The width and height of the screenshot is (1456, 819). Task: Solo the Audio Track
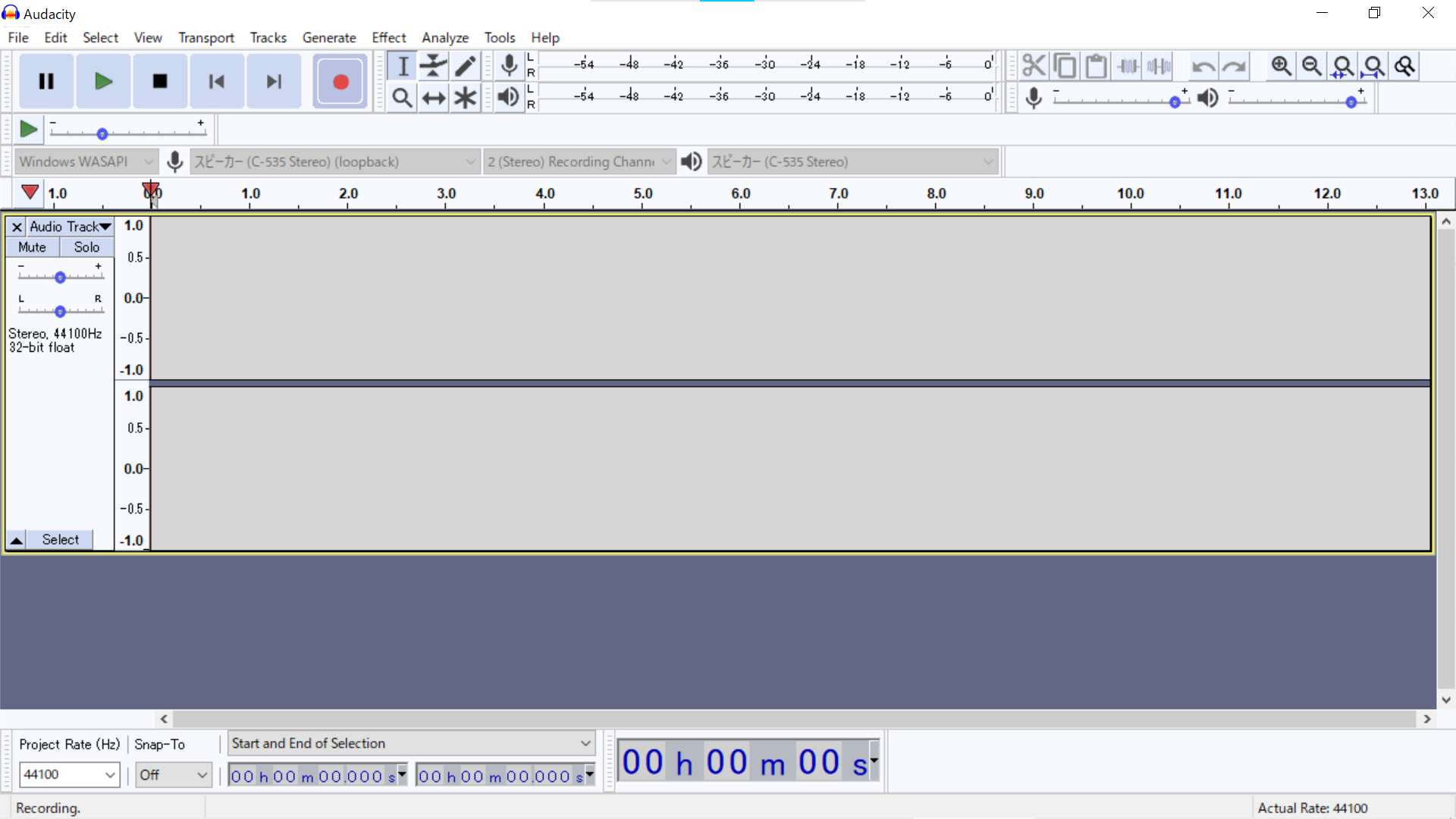click(x=86, y=247)
